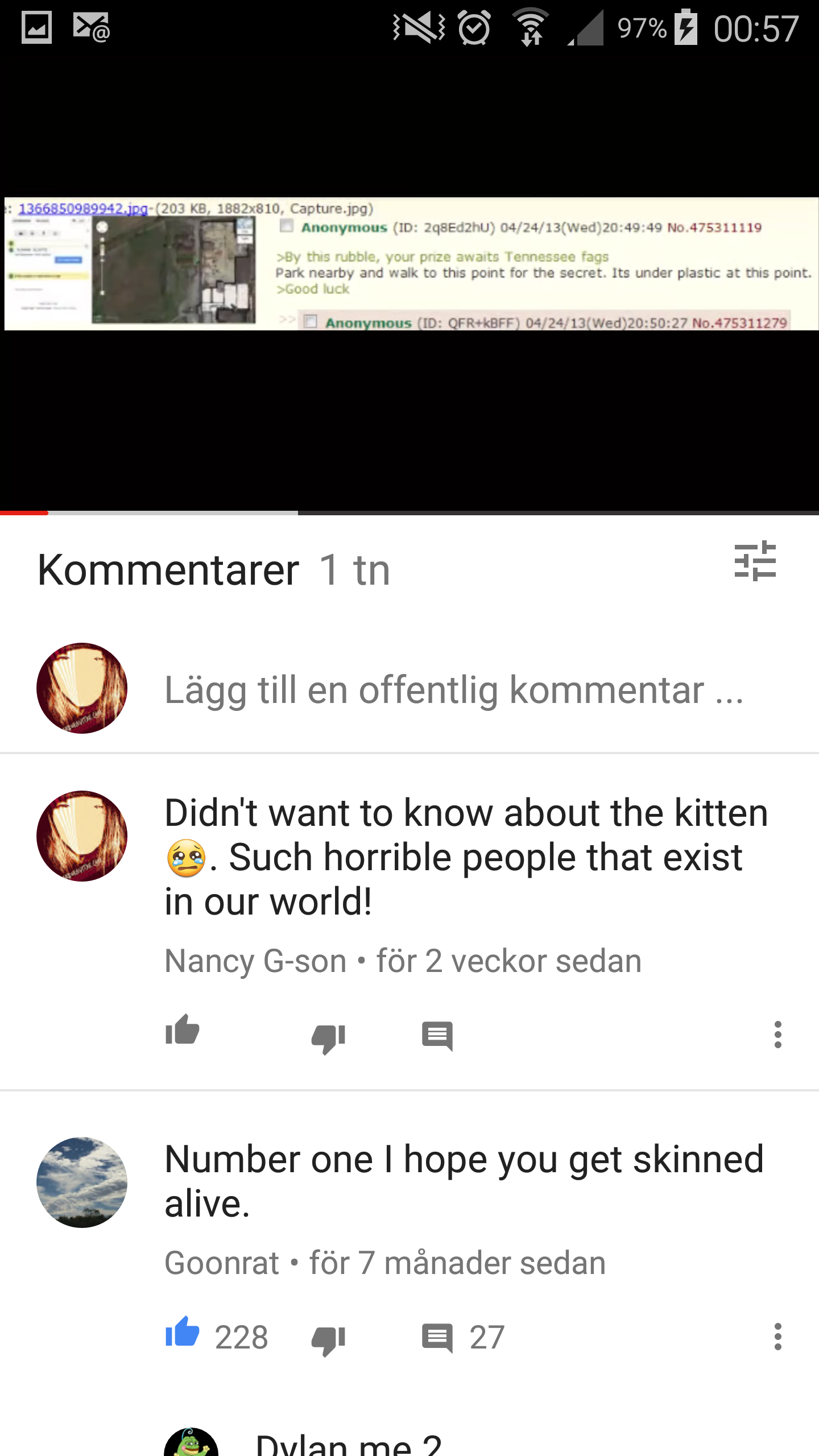The height and width of the screenshot is (1456, 819).
Task: Add a public comment in the input field
Action: click(454, 689)
